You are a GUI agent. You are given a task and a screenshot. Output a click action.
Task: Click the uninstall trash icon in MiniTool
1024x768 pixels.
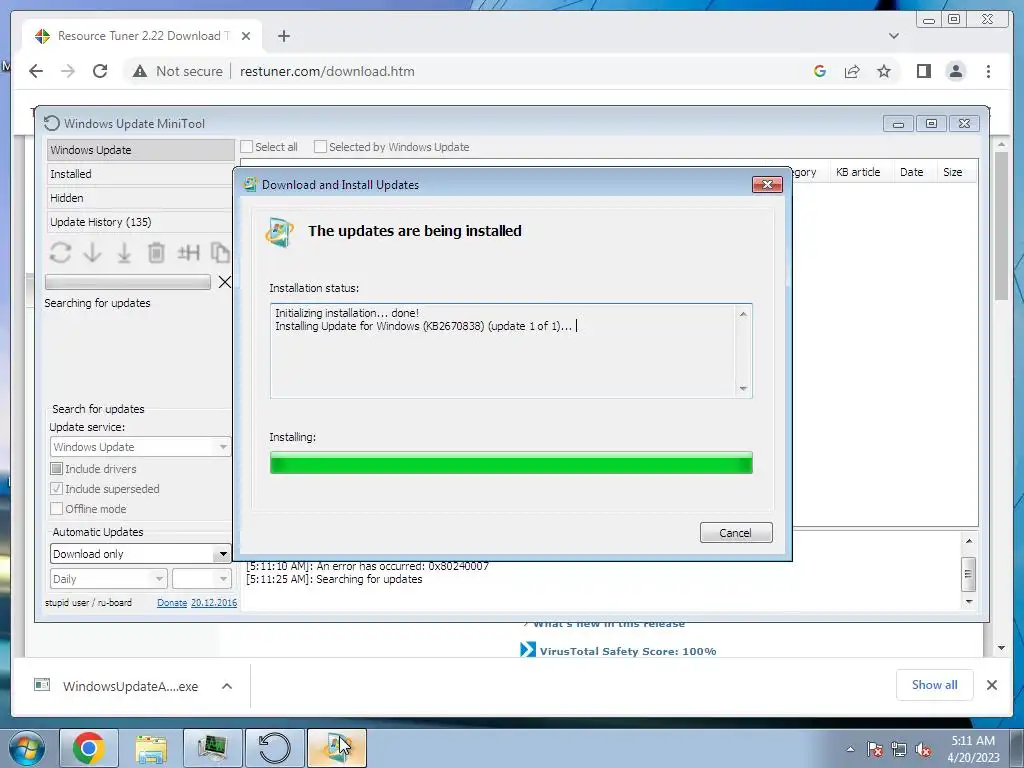click(156, 253)
